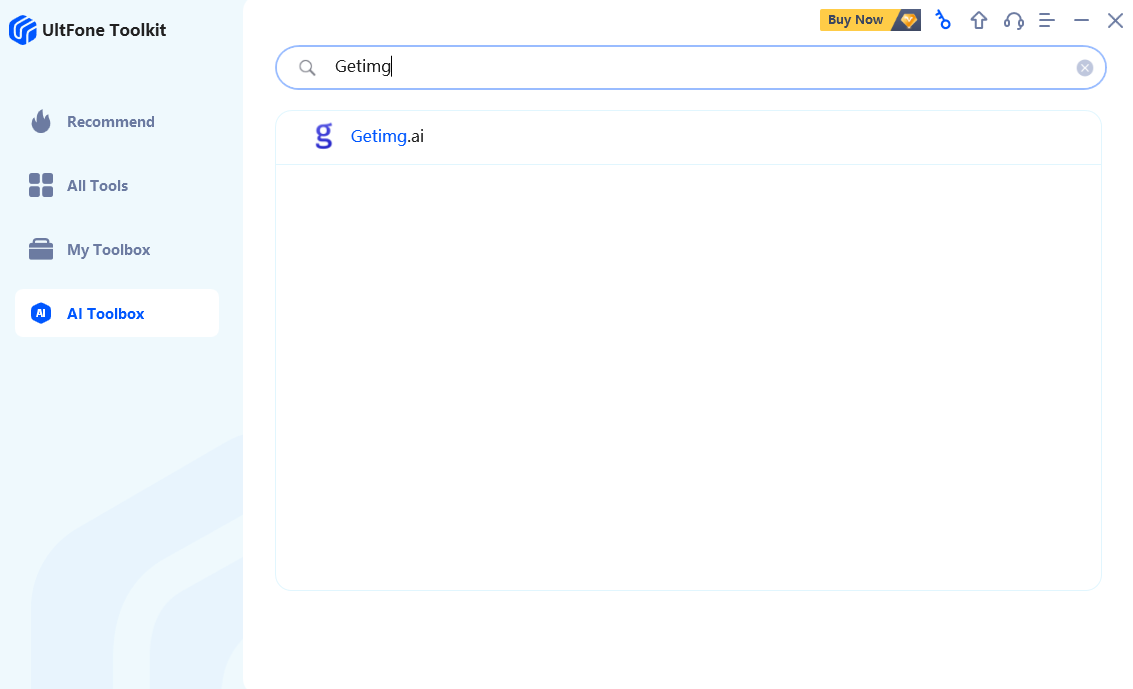The height and width of the screenshot is (689, 1133).
Task: Click the diamond icon on the Buy Now banner
Action: tap(906, 19)
